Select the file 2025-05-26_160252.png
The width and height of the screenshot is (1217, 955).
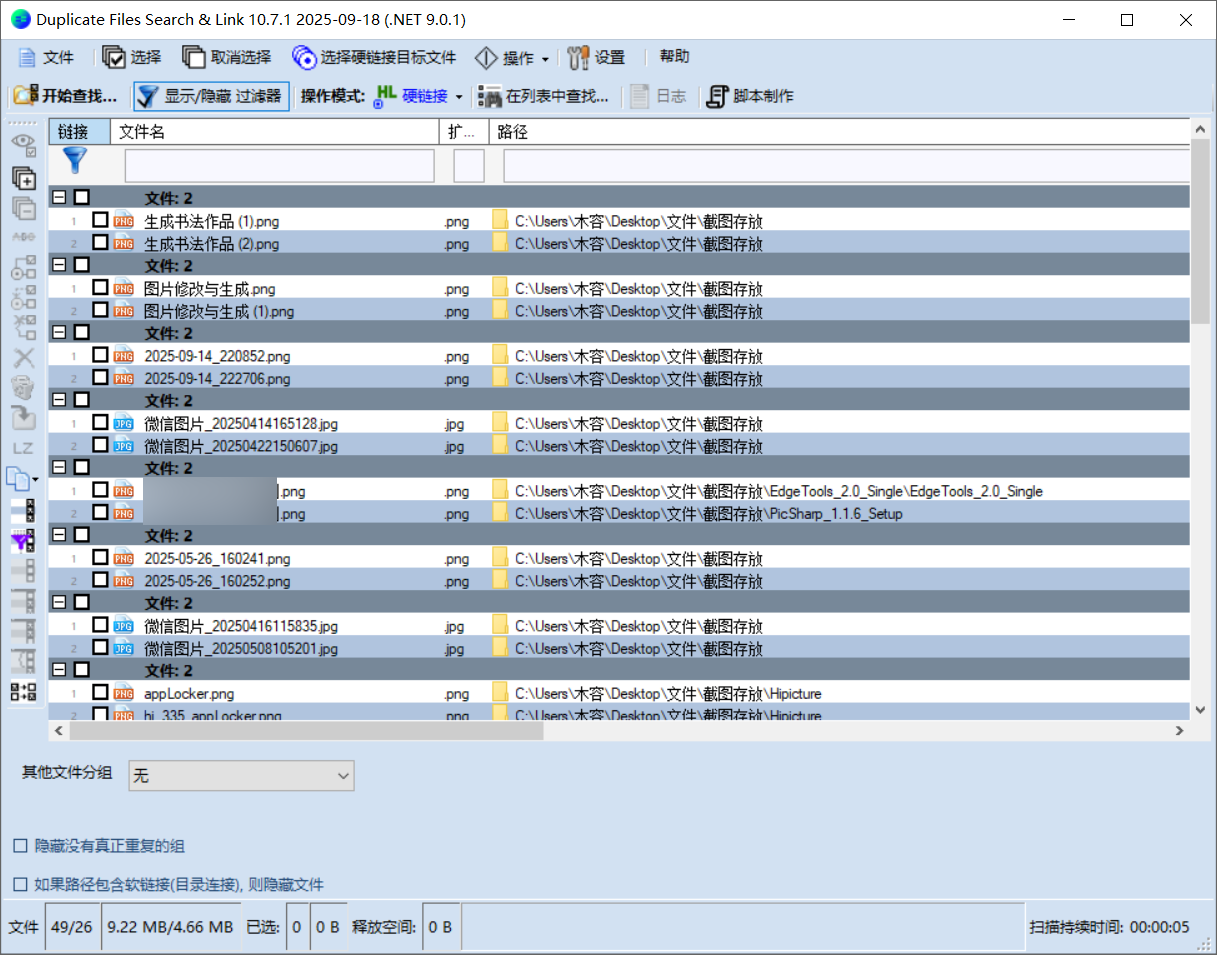(x=217, y=581)
